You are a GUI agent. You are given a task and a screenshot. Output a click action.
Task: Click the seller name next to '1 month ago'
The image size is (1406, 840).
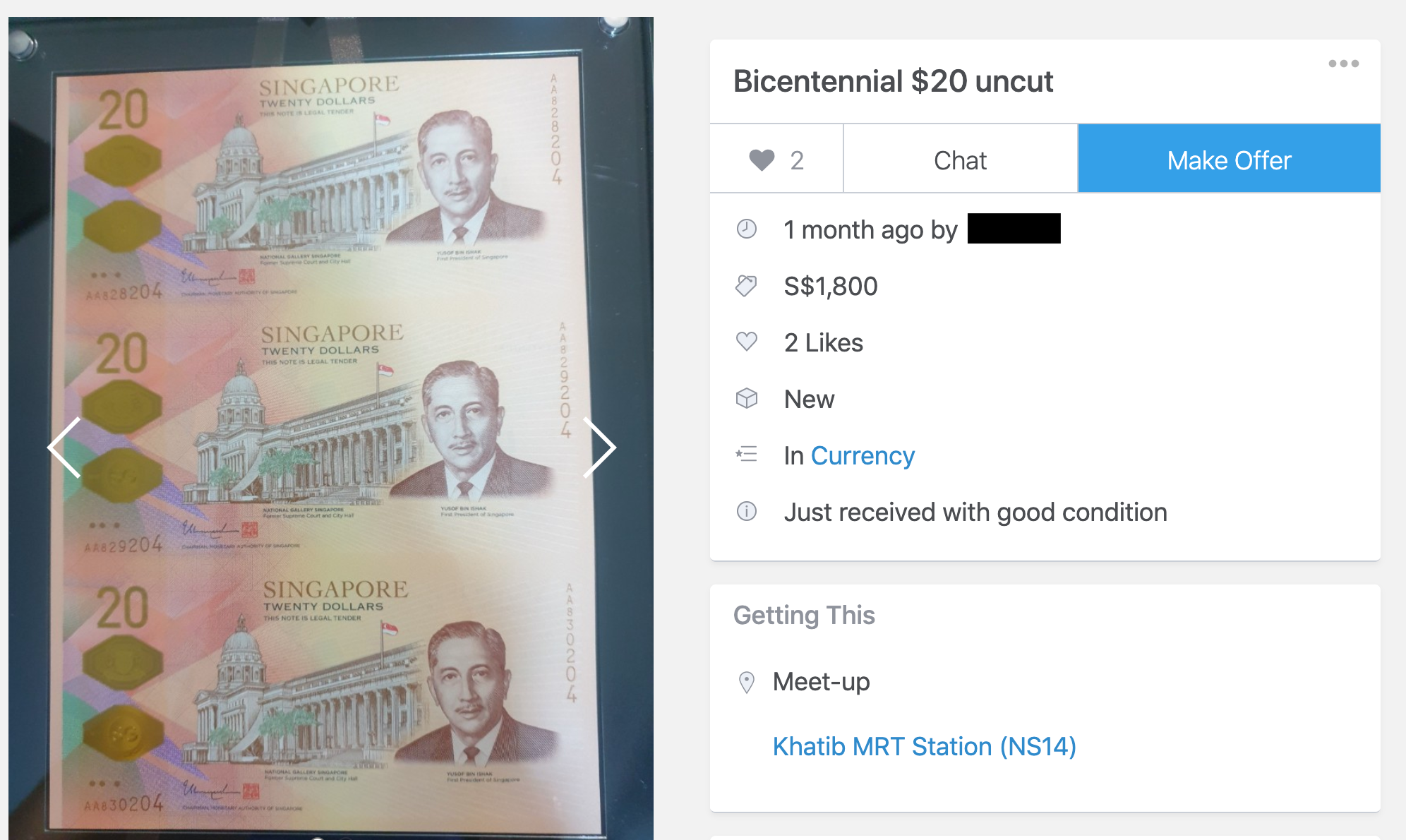(x=1014, y=229)
